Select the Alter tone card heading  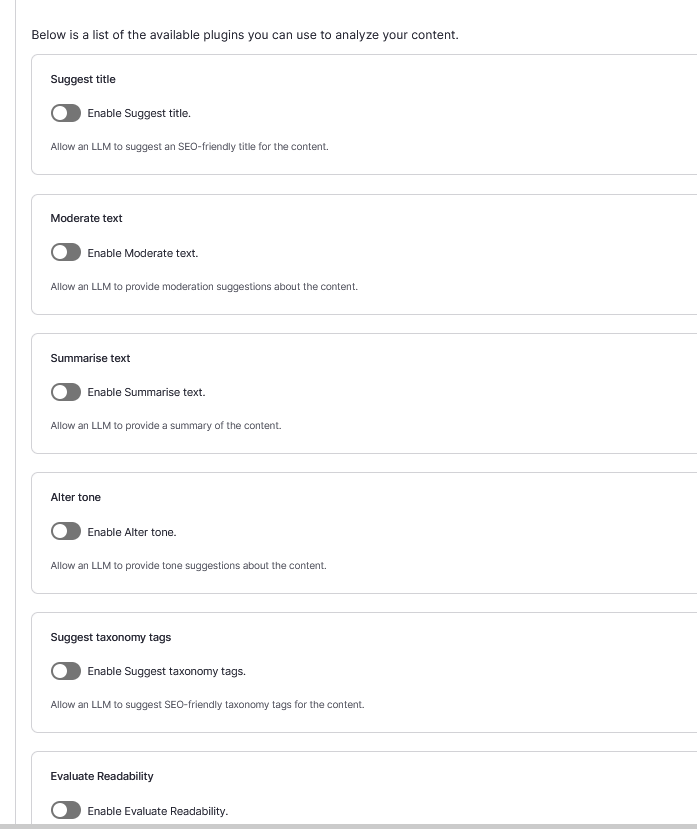point(76,497)
